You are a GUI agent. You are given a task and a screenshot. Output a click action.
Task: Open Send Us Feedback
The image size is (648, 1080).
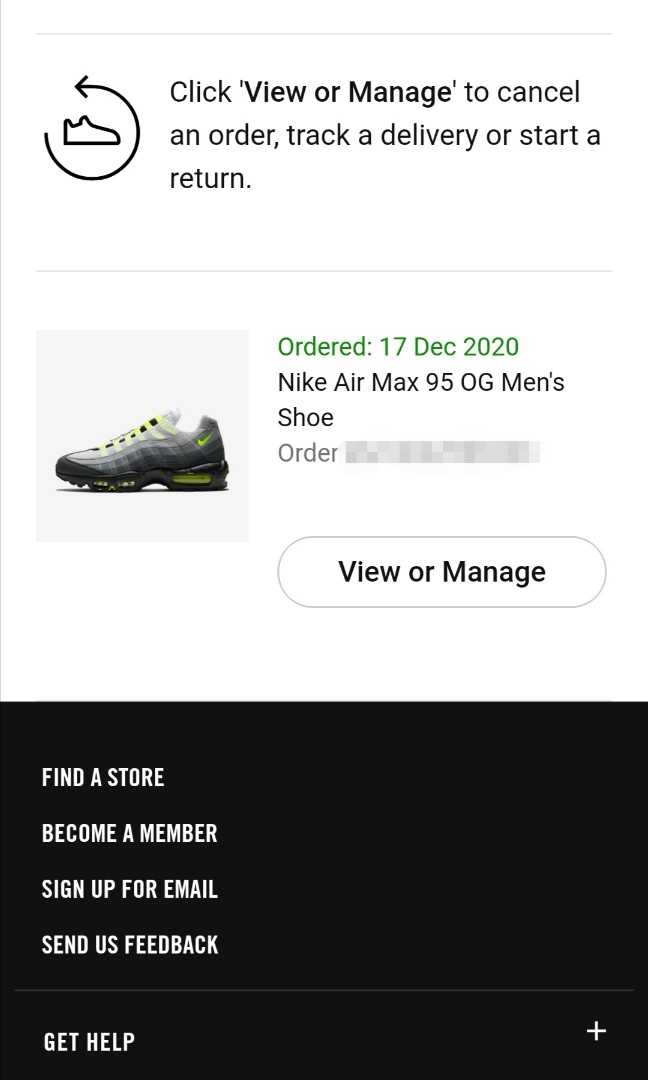click(x=129, y=944)
